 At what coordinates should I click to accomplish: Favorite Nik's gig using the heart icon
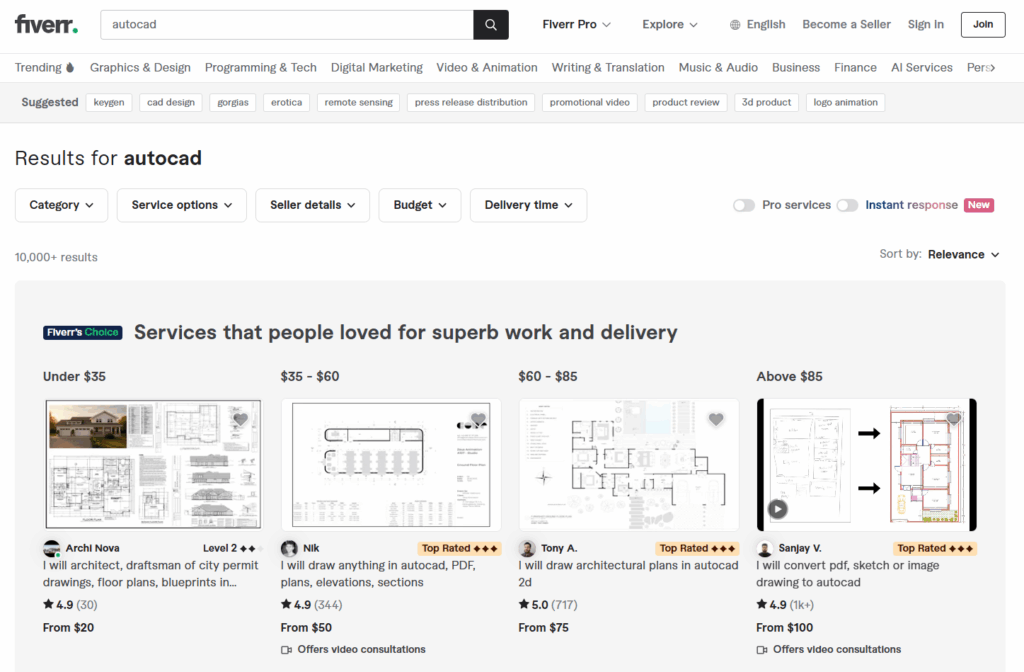click(478, 420)
